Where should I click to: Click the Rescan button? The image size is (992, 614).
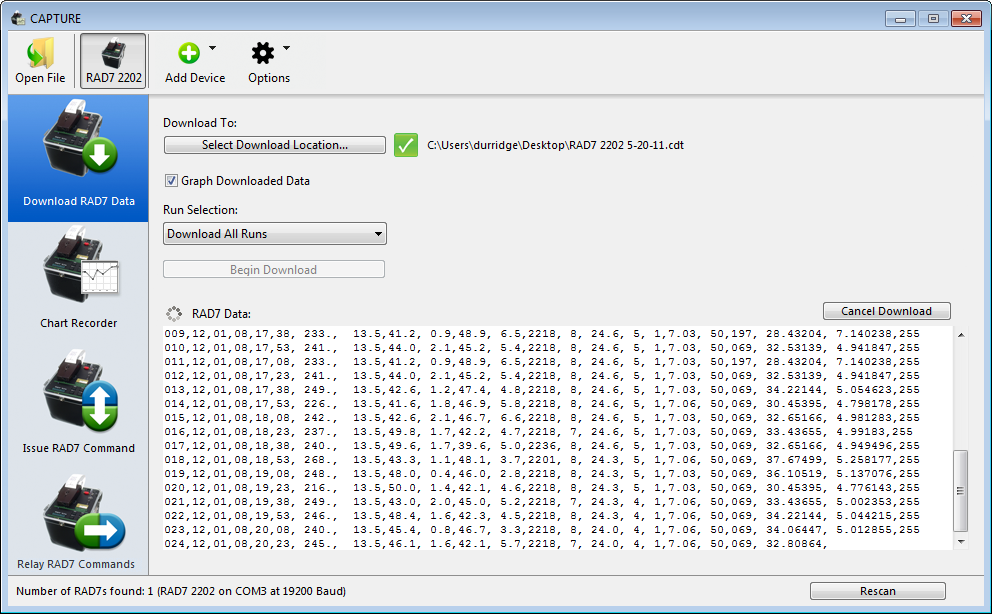[x=877, y=591]
